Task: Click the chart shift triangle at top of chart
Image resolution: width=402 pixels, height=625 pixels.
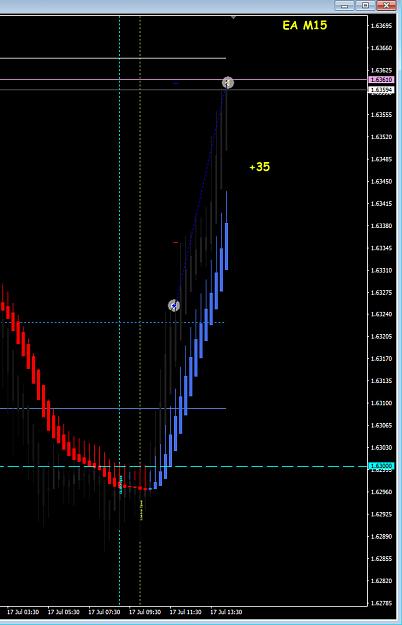Action: [x=233, y=18]
